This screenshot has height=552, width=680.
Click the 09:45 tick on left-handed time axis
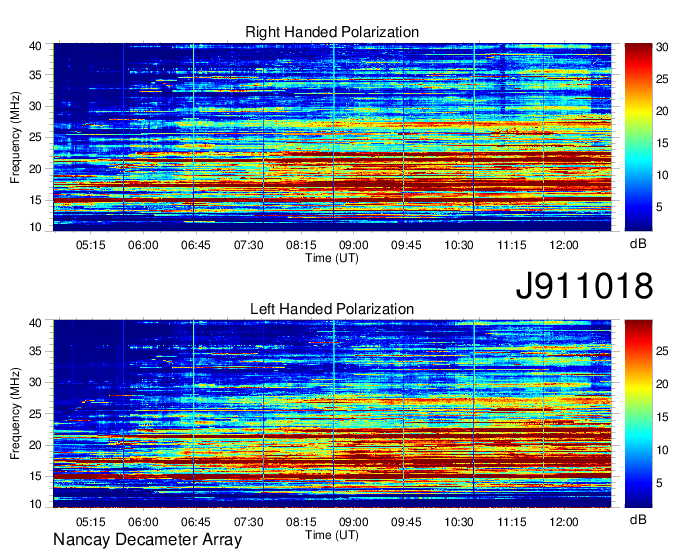click(x=406, y=522)
